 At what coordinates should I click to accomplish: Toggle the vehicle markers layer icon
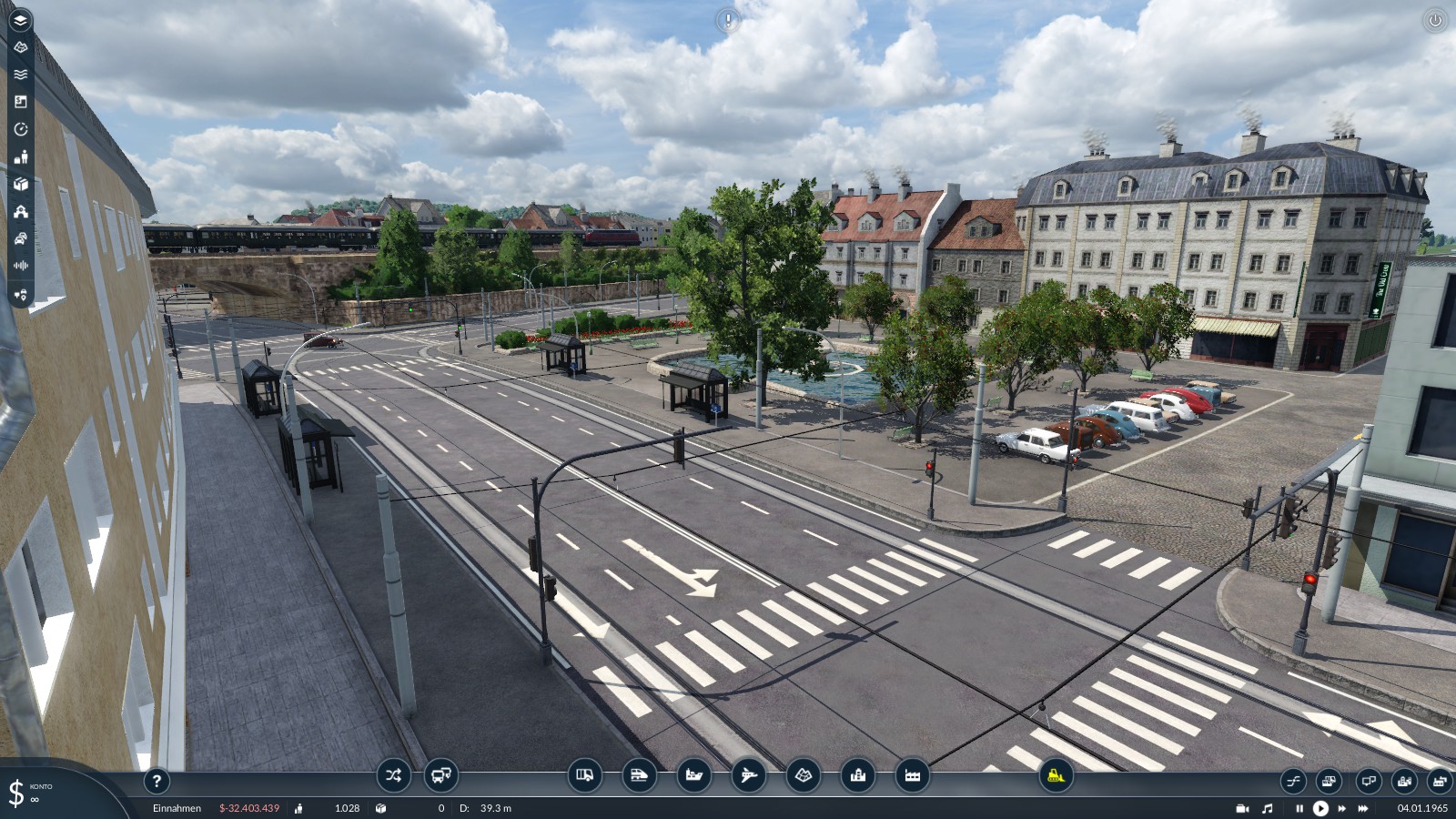click(20, 294)
